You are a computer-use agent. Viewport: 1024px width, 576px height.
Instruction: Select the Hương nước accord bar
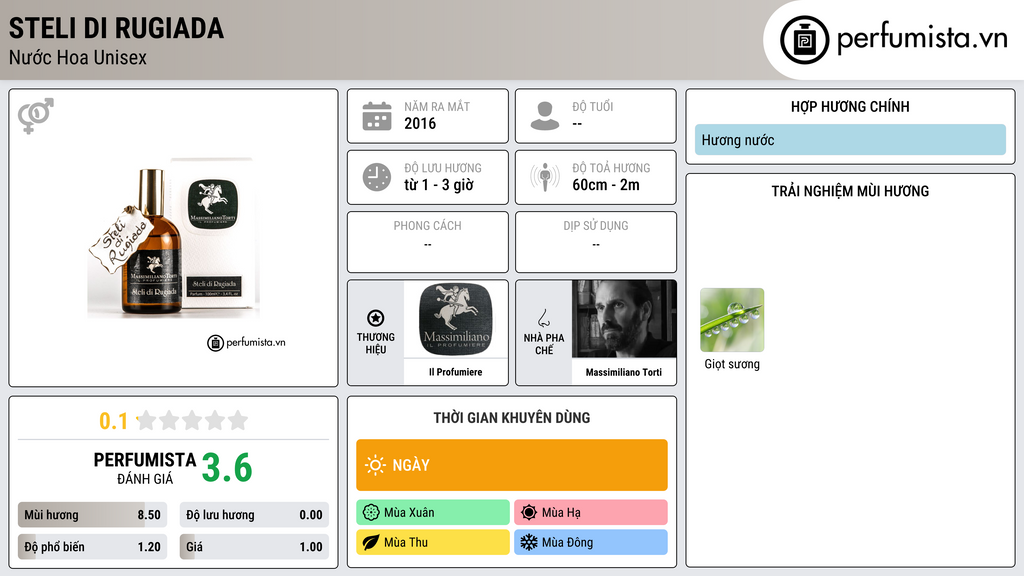[850, 140]
